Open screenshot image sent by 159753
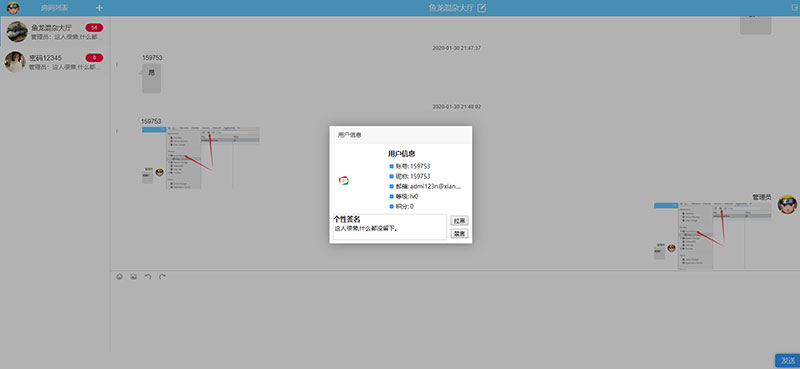This screenshot has height=369, width=800. (x=201, y=158)
